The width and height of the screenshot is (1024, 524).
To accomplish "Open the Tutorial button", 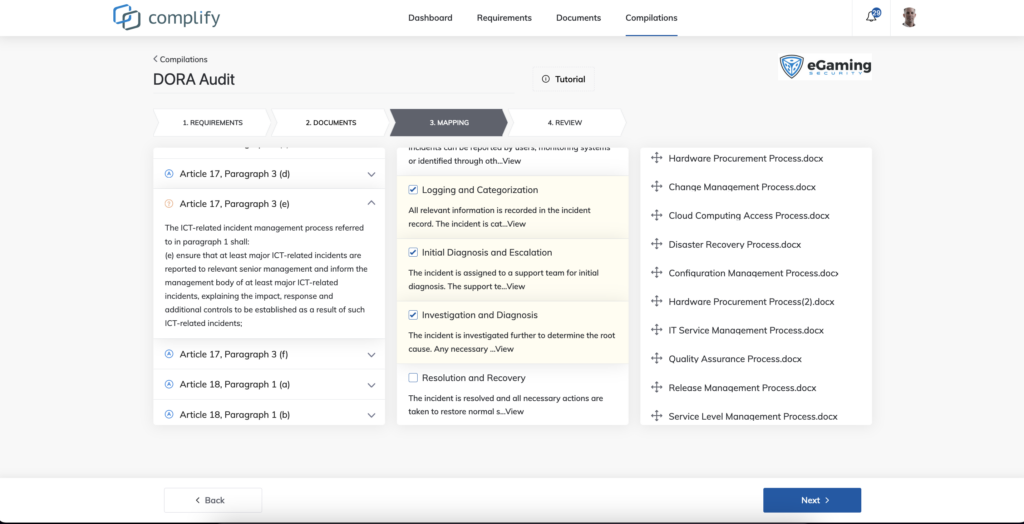I will pyautogui.click(x=564, y=79).
